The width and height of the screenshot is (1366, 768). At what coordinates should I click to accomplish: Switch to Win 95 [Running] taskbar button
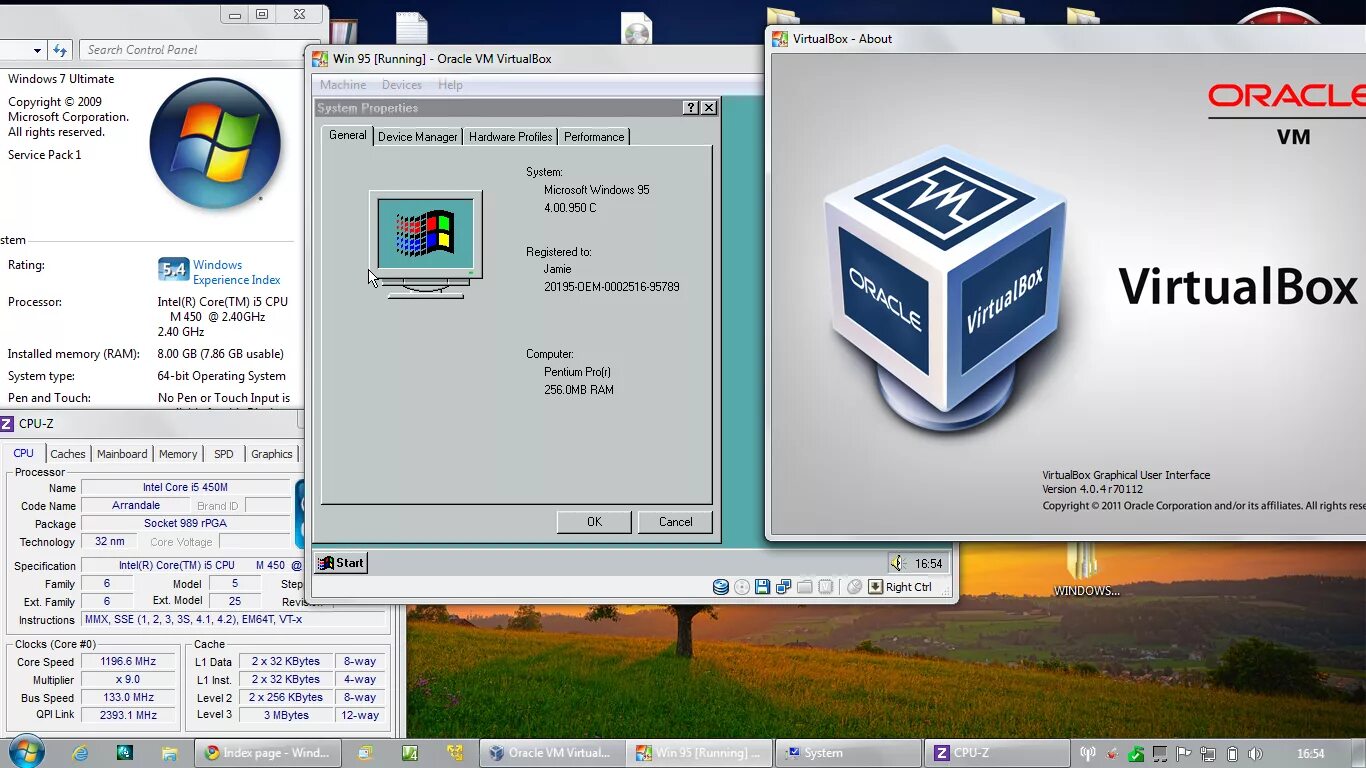[700, 753]
